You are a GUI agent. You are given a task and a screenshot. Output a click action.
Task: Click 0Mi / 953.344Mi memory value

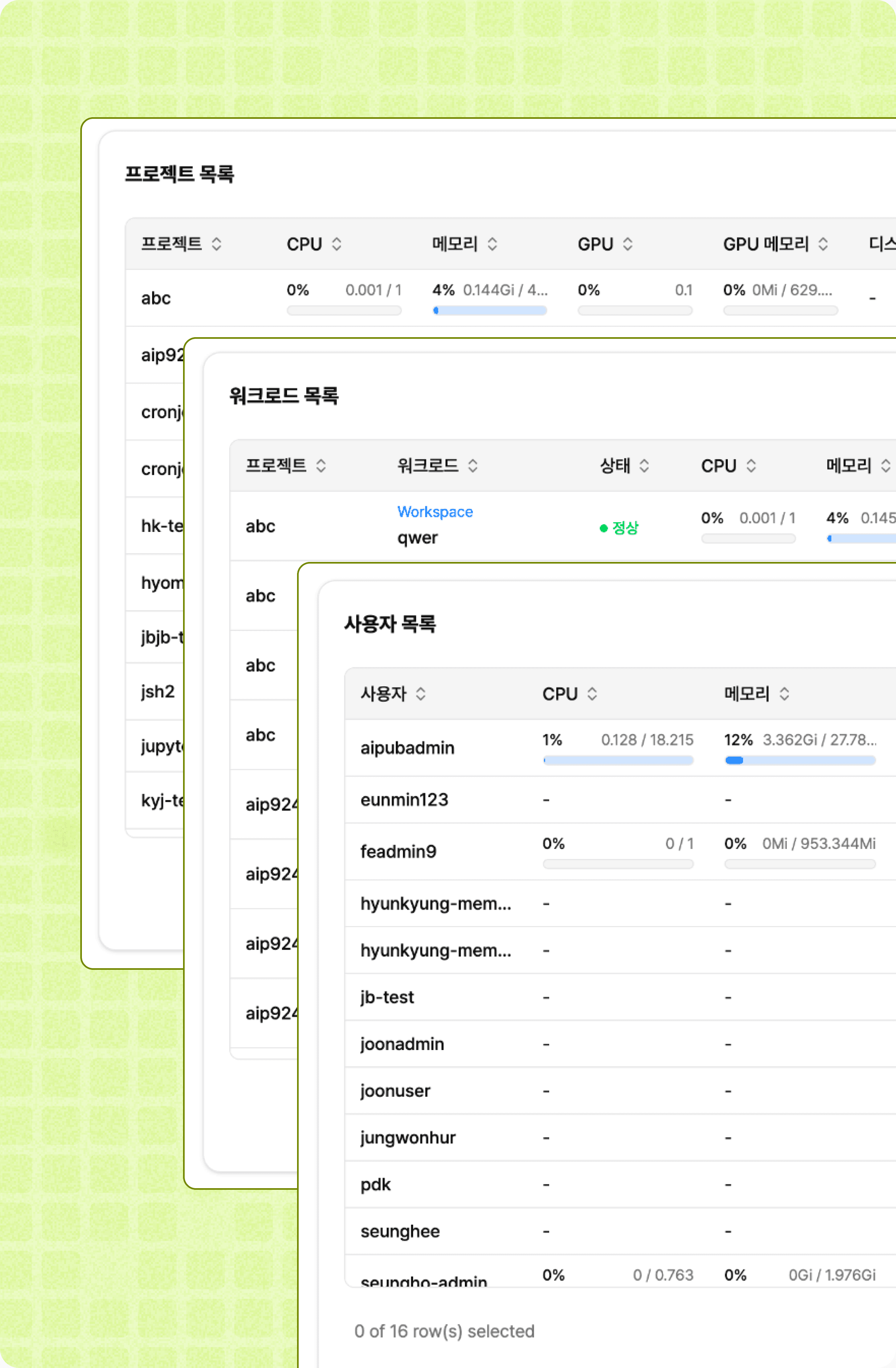tap(819, 843)
